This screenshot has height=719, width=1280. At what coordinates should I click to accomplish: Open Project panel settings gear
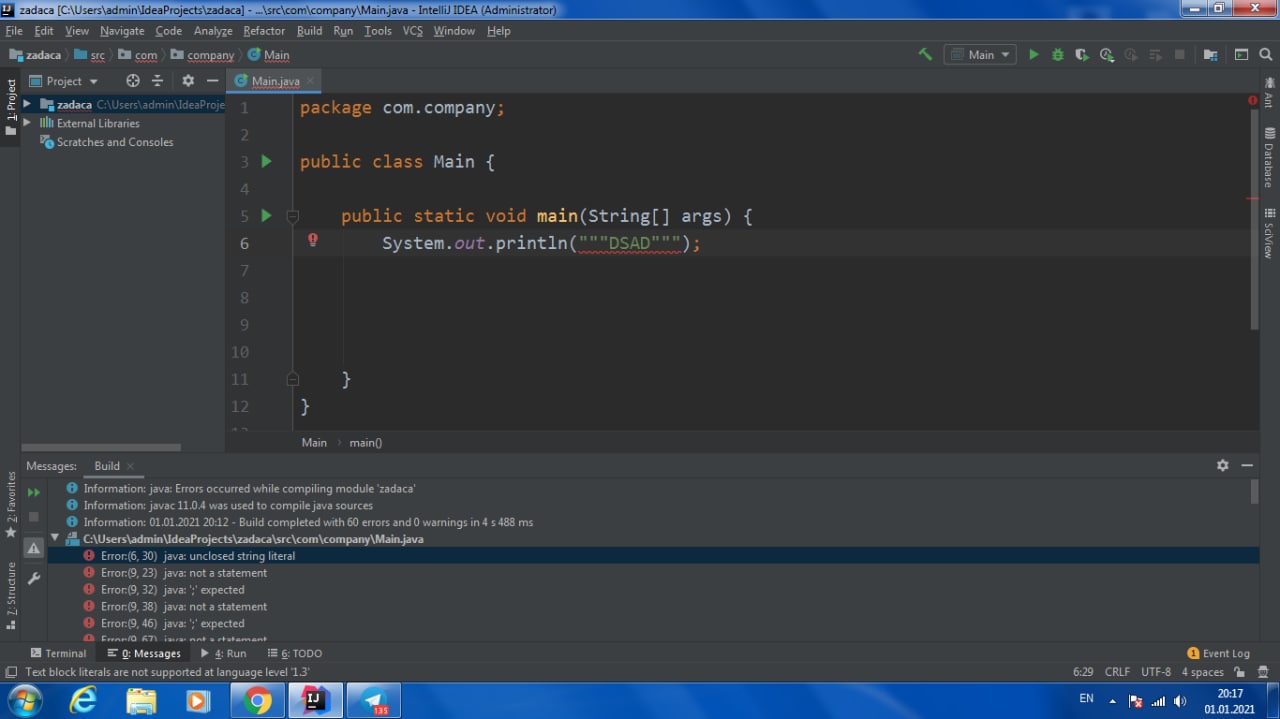[188, 81]
